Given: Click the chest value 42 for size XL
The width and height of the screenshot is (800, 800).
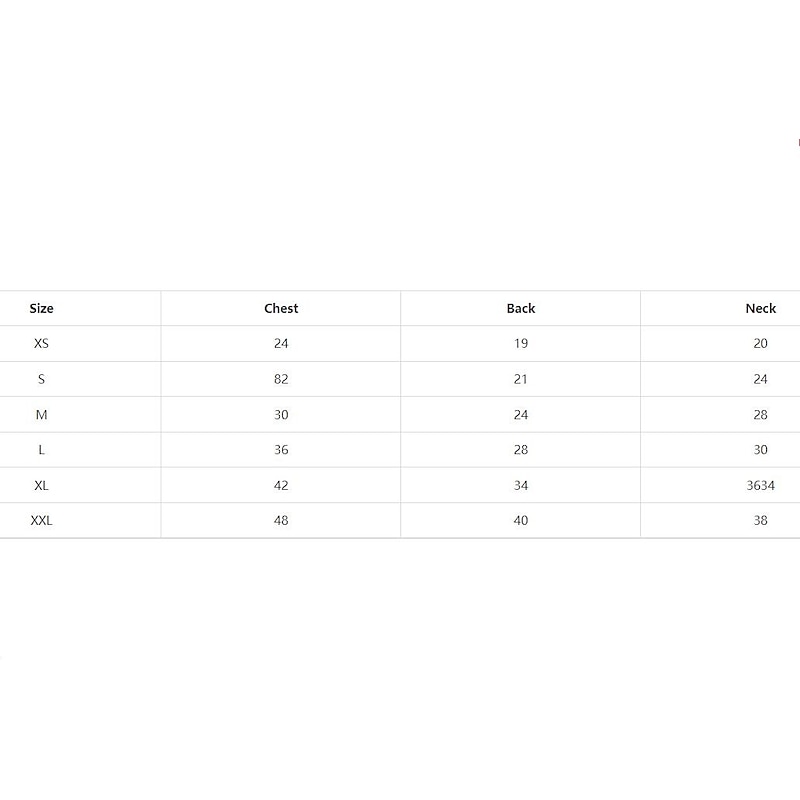Looking at the screenshot, I should [x=281, y=485].
